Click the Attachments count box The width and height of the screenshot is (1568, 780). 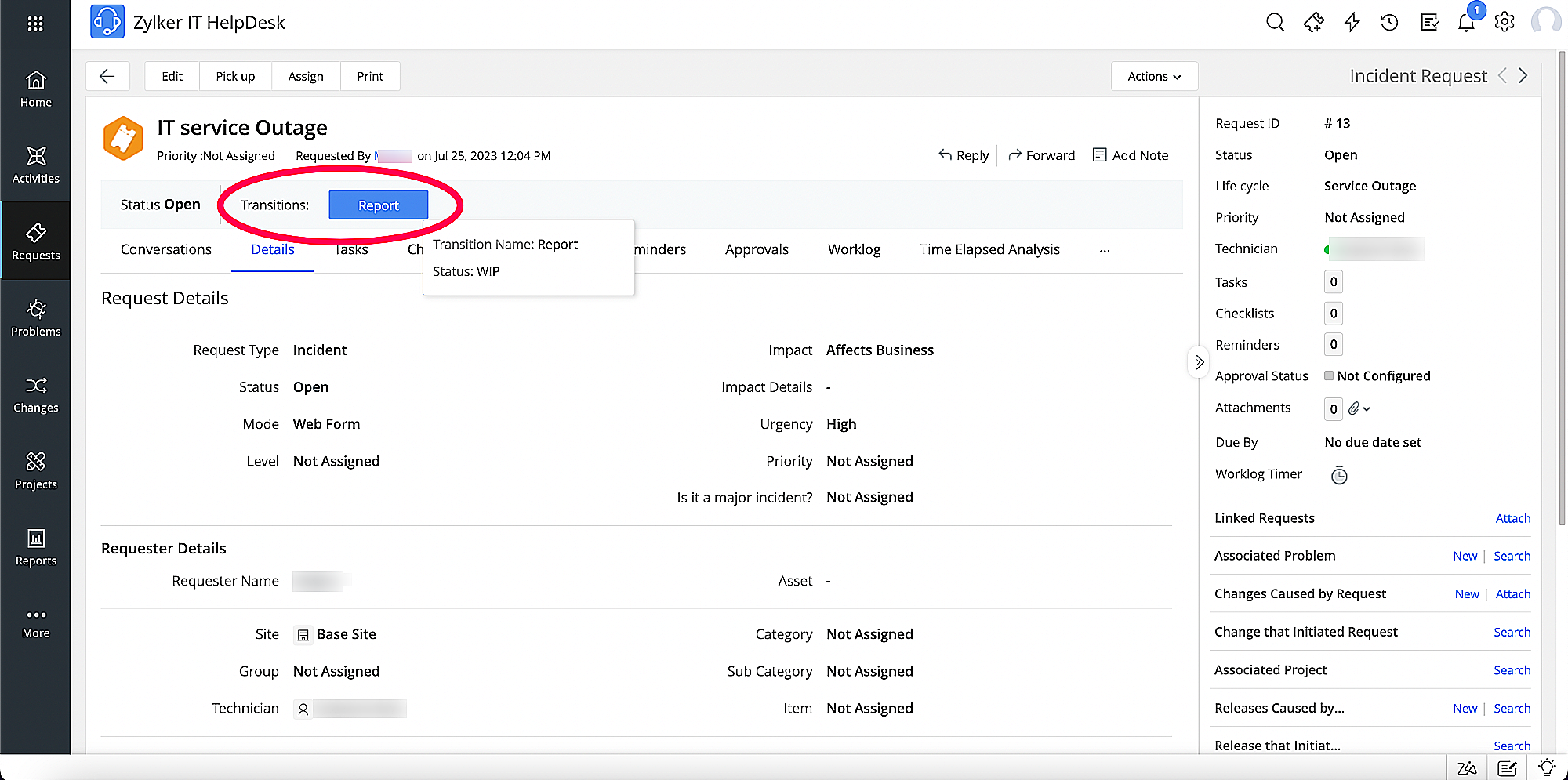(1334, 408)
